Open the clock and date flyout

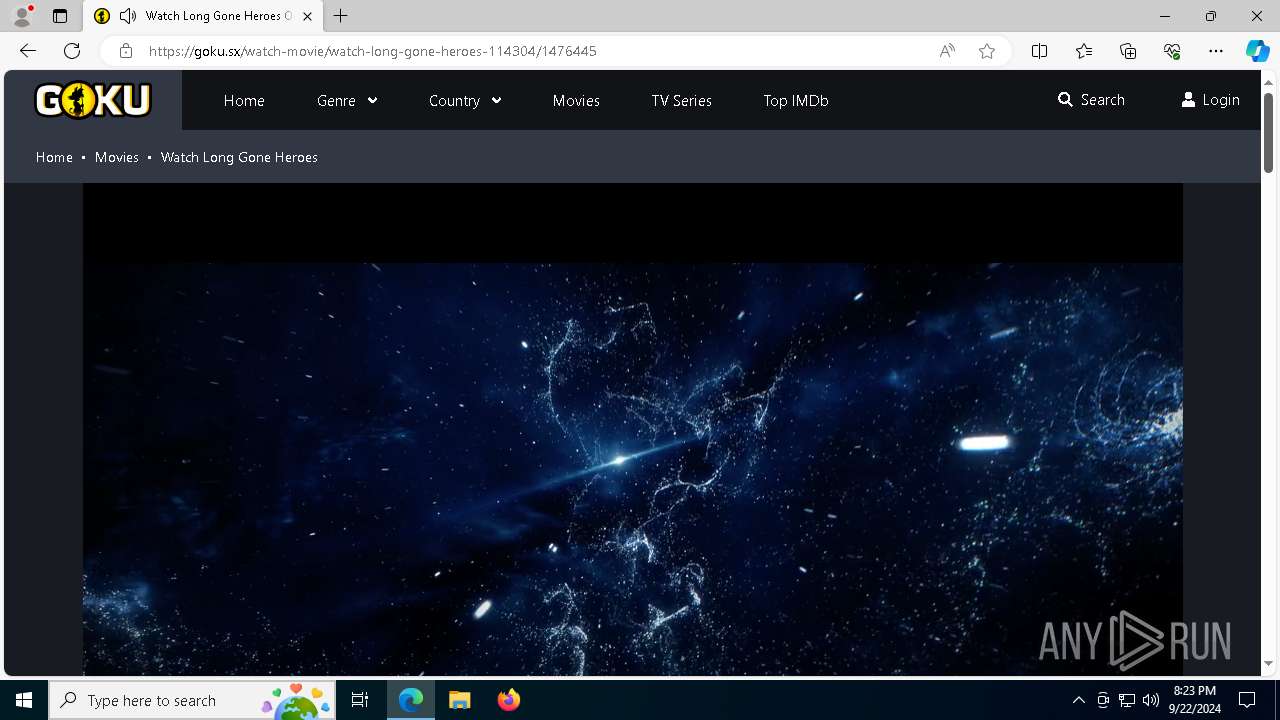[x=1196, y=700]
